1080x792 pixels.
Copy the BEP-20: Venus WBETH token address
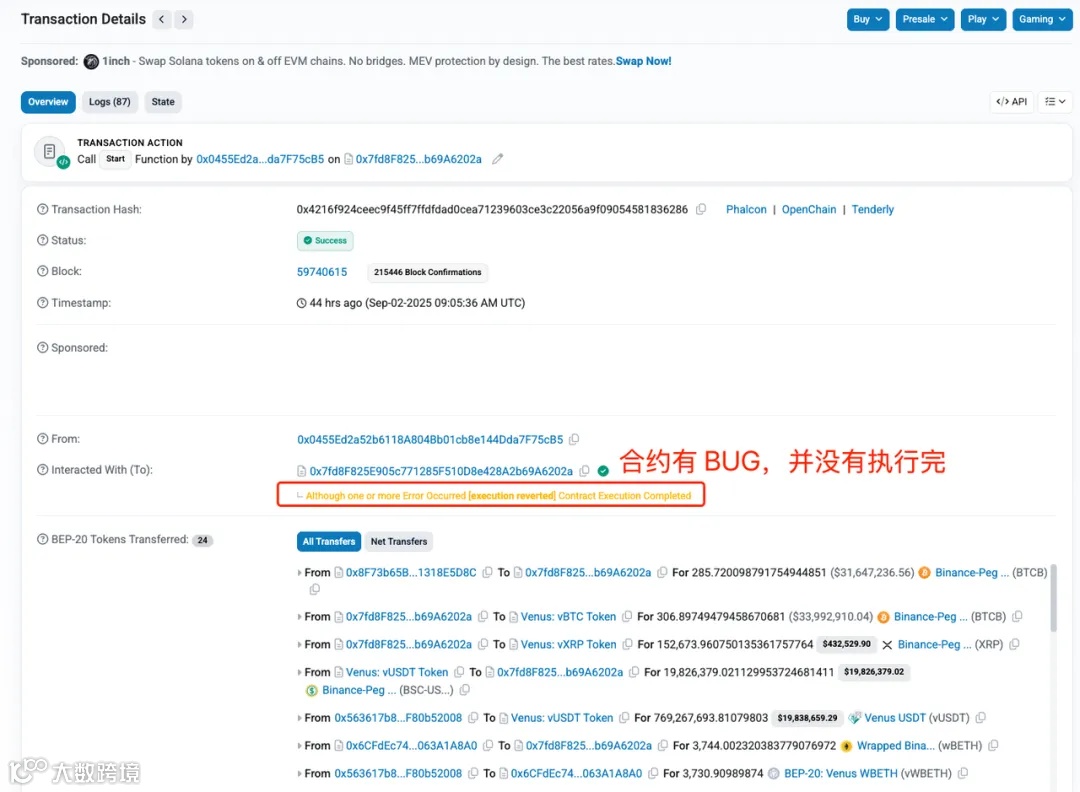[963, 773]
